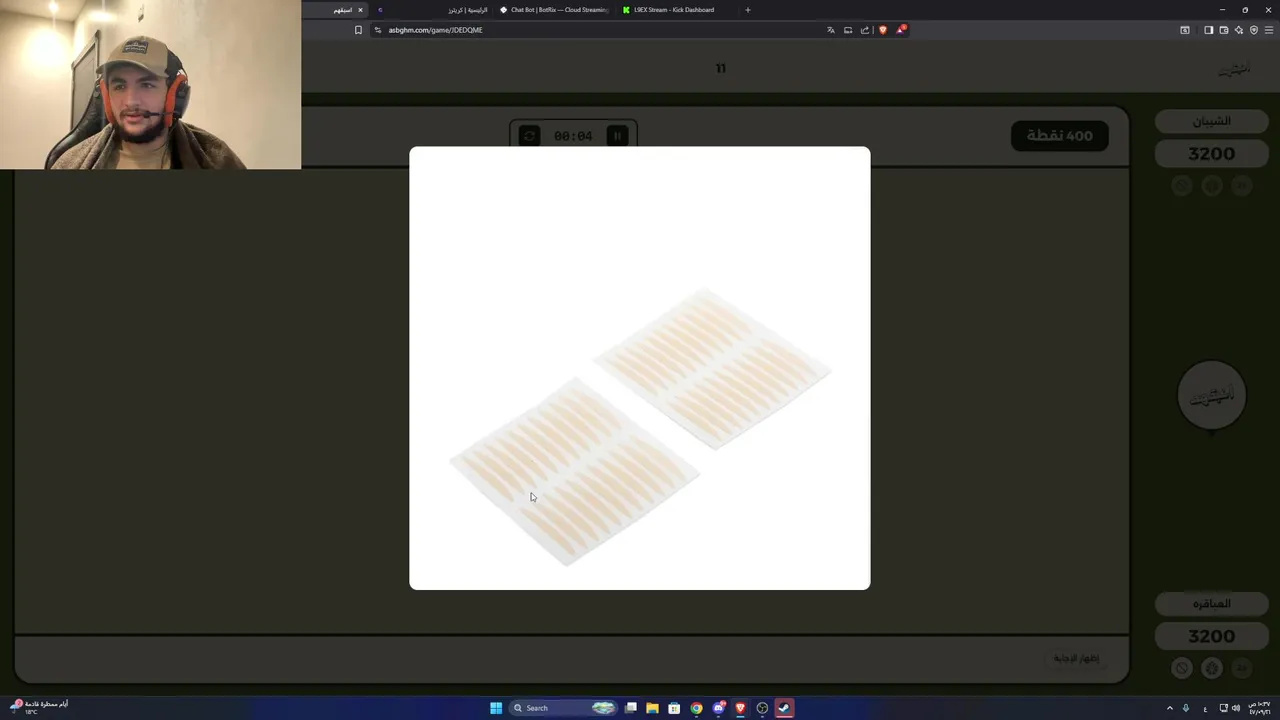Open the volume control in system tray
The width and height of the screenshot is (1280, 720).
point(1236,708)
